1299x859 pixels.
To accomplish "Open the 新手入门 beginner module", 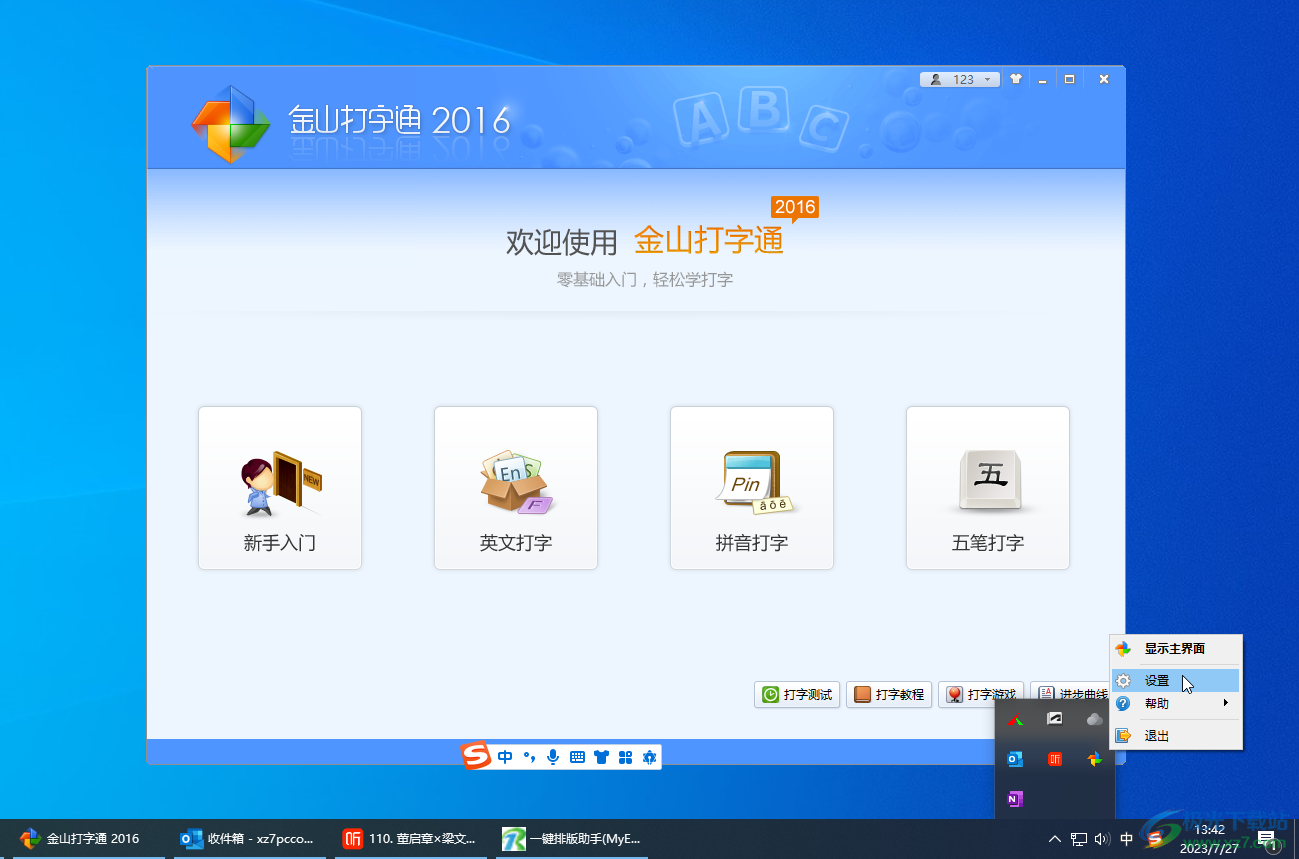I will click(280, 488).
